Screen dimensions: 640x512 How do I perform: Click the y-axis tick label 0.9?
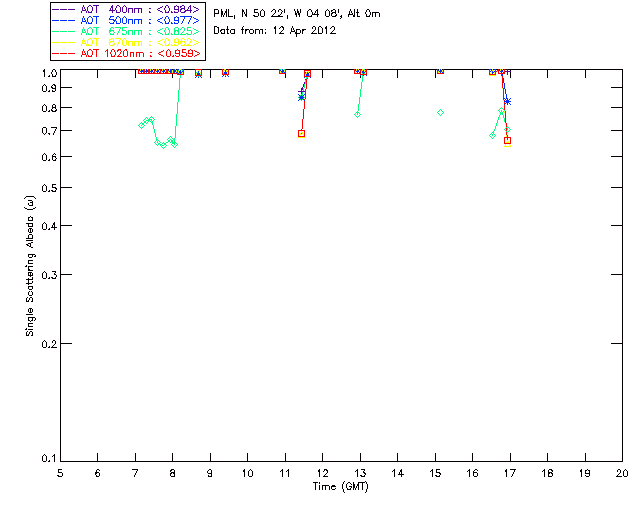49,88
